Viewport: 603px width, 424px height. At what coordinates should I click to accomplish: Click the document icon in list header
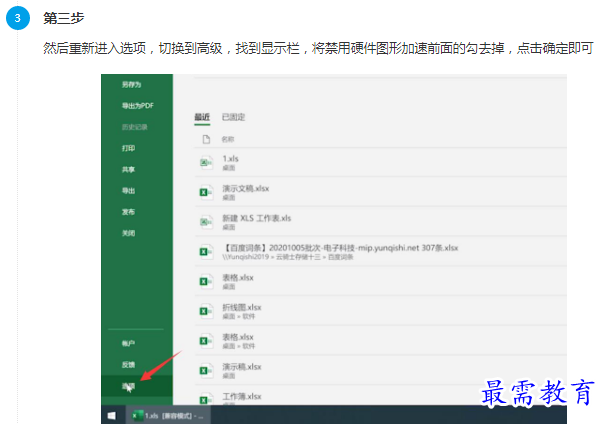pyautogui.click(x=206, y=139)
